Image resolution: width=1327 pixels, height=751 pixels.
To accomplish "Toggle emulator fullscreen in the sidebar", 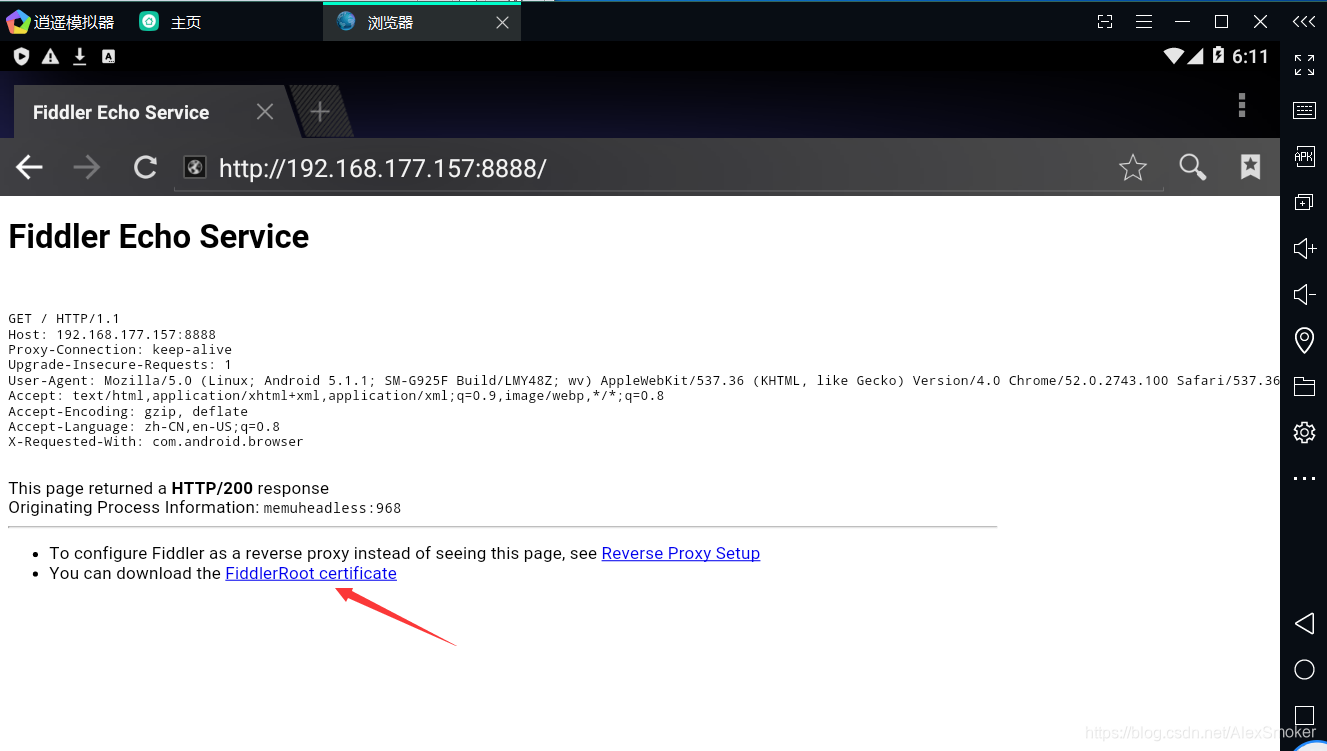I will coord(1304,65).
